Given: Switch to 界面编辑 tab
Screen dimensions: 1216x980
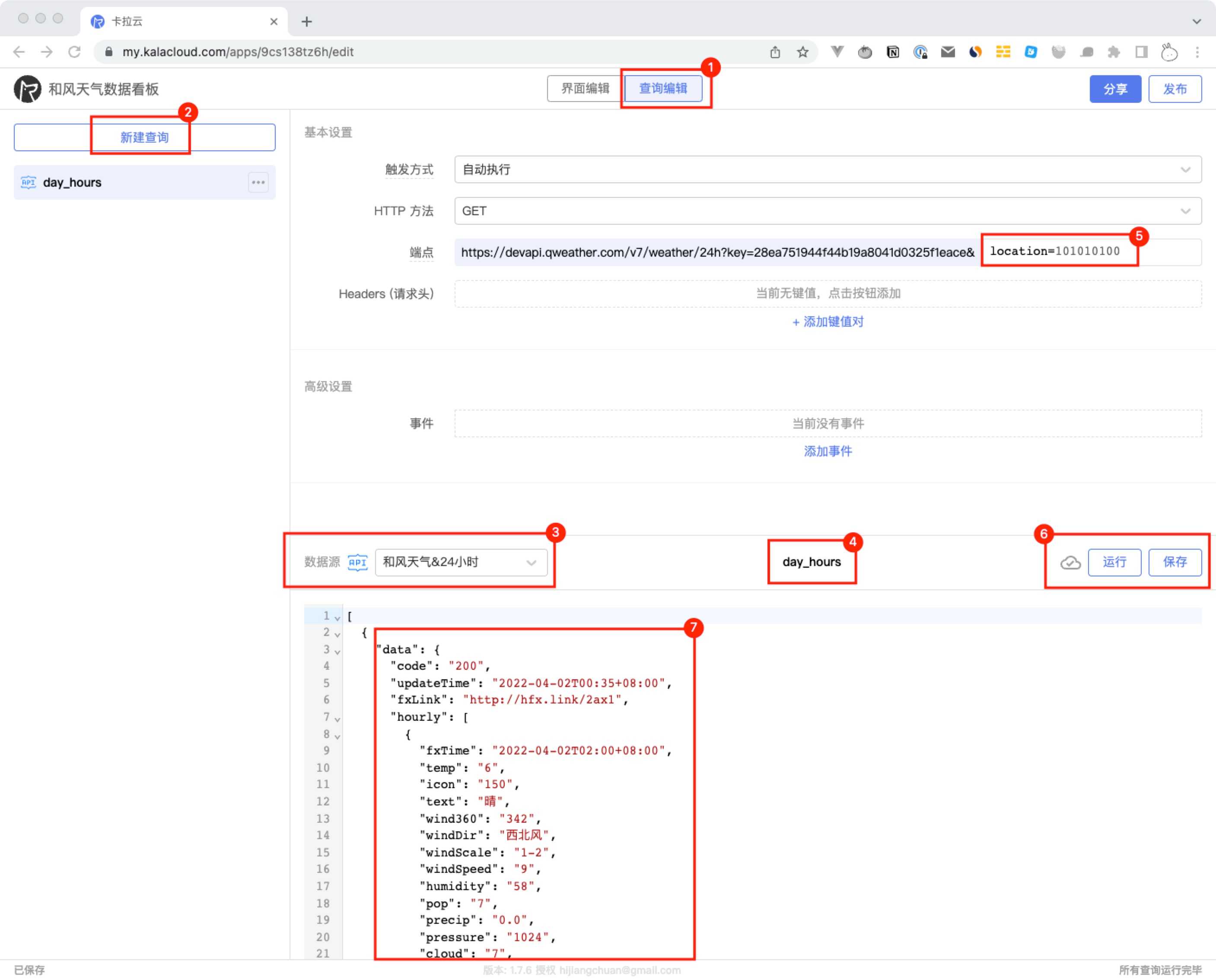Looking at the screenshot, I should click(x=585, y=89).
